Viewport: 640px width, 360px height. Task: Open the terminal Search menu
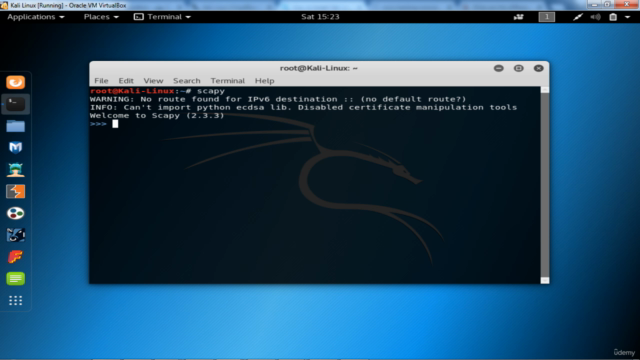point(187,81)
